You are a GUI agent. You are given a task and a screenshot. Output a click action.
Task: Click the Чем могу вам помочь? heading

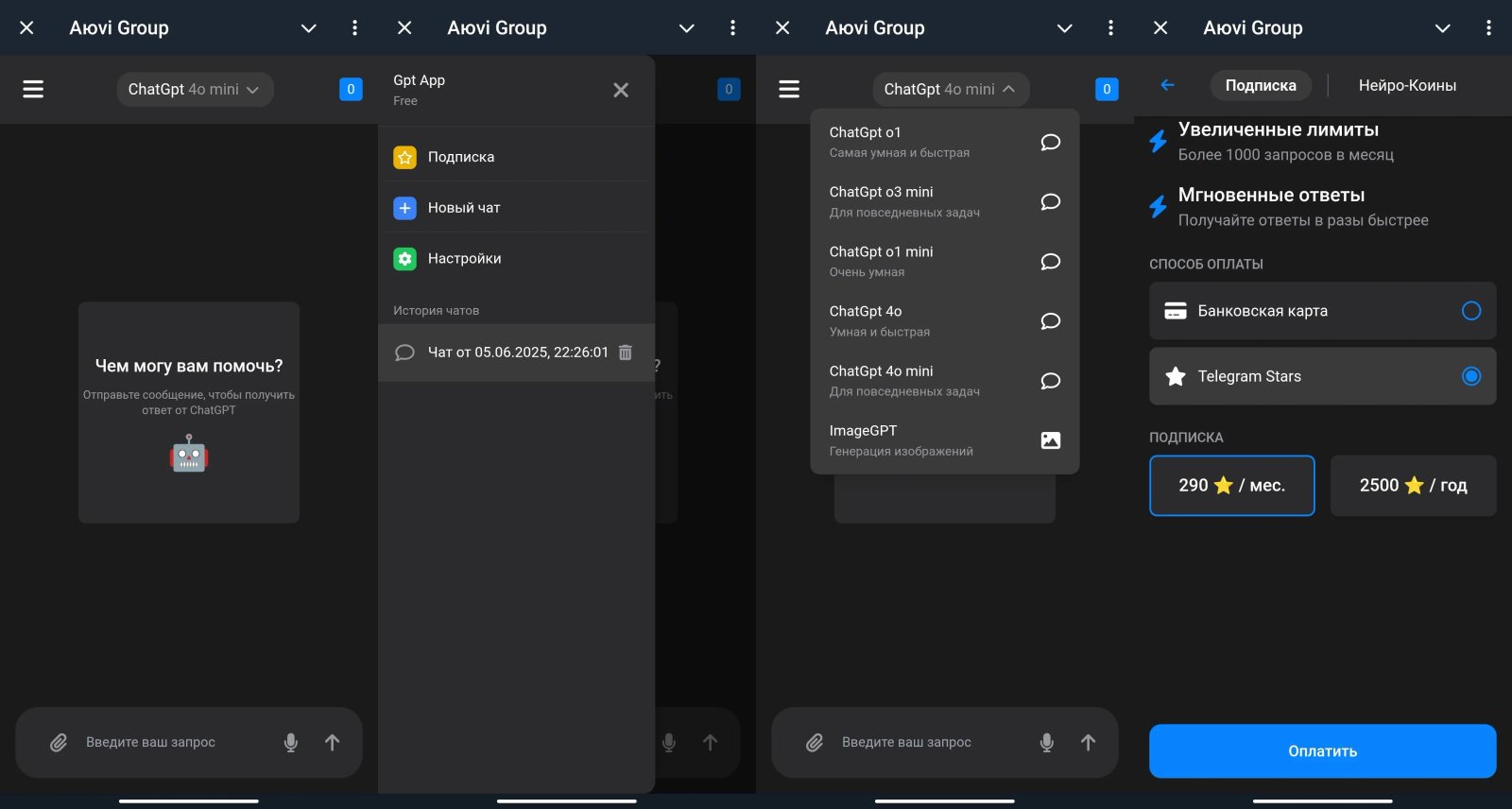[189, 366]
